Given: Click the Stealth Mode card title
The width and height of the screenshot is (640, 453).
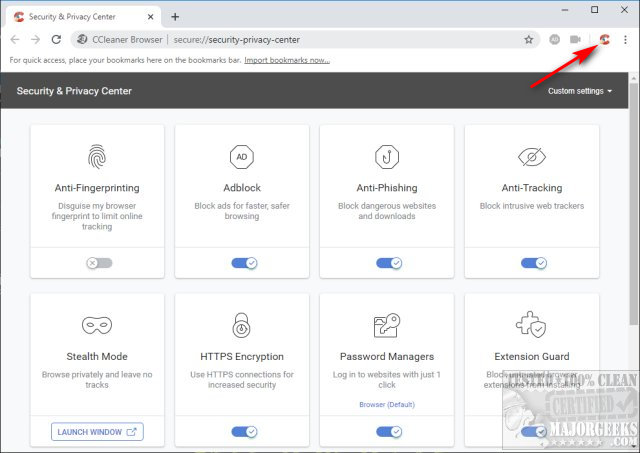Looking at the screenshot, I should (97, 356).
